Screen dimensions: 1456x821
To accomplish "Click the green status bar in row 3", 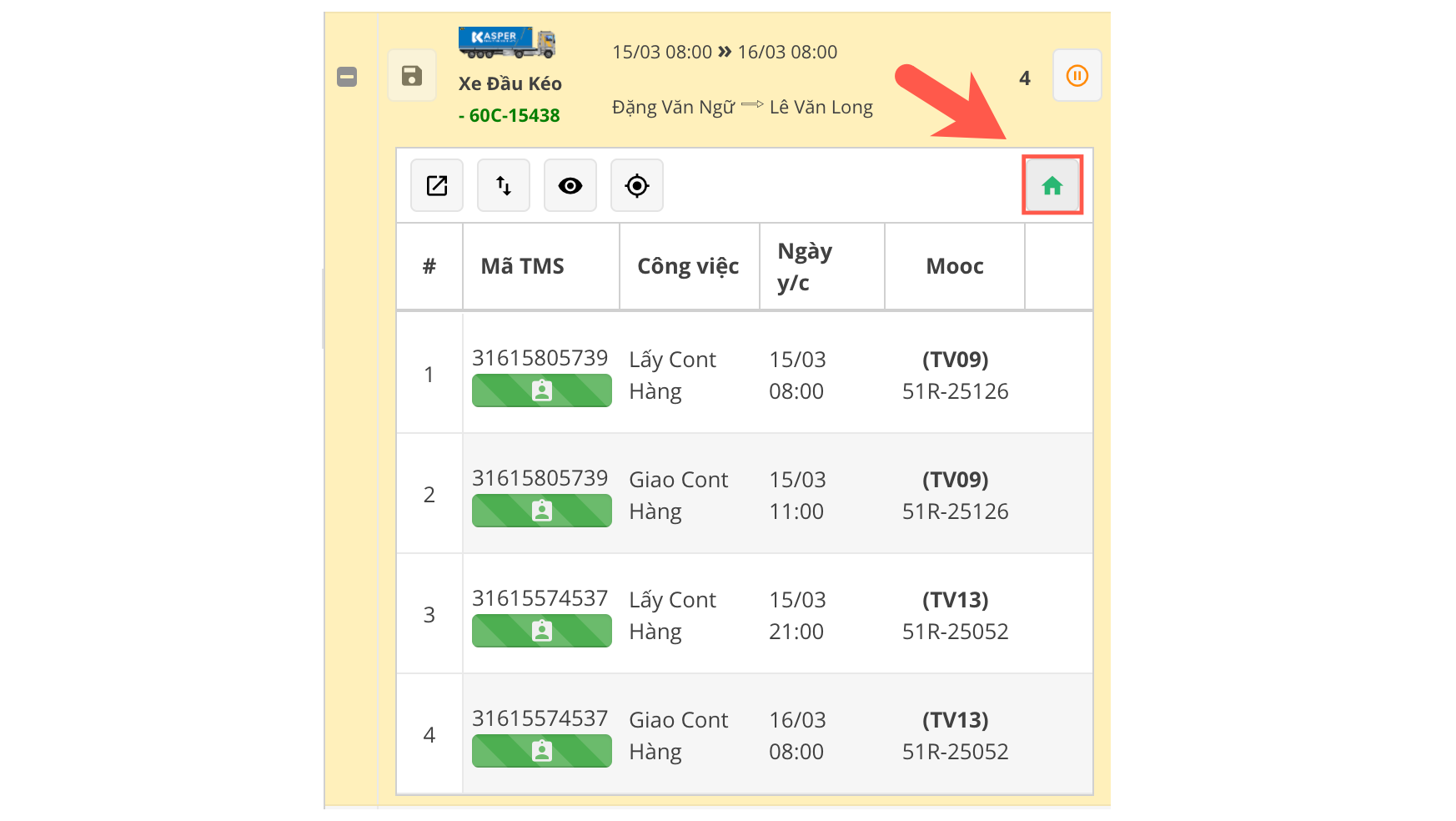I will (x=542, y=631).
